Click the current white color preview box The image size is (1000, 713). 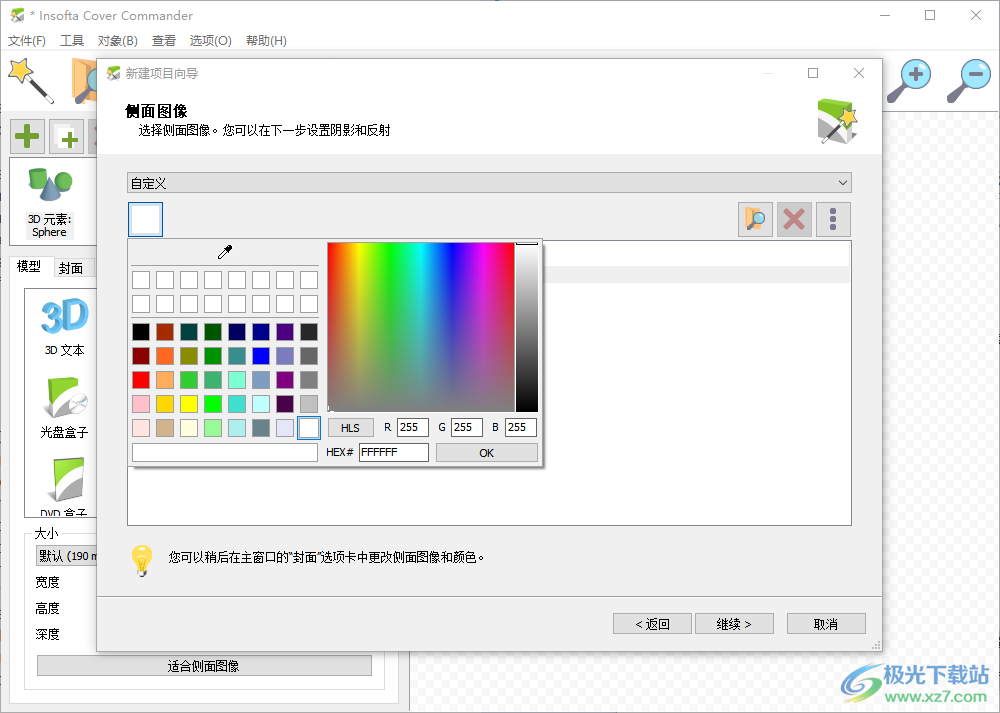145,219
